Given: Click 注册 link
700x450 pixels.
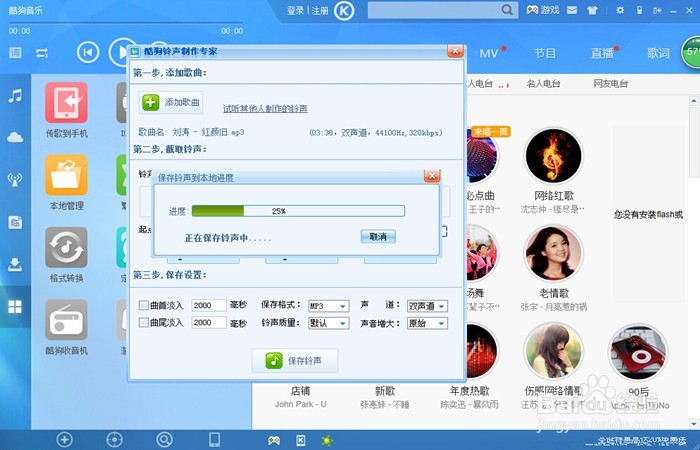Looking at the screenshot, I should coord(320,10).
